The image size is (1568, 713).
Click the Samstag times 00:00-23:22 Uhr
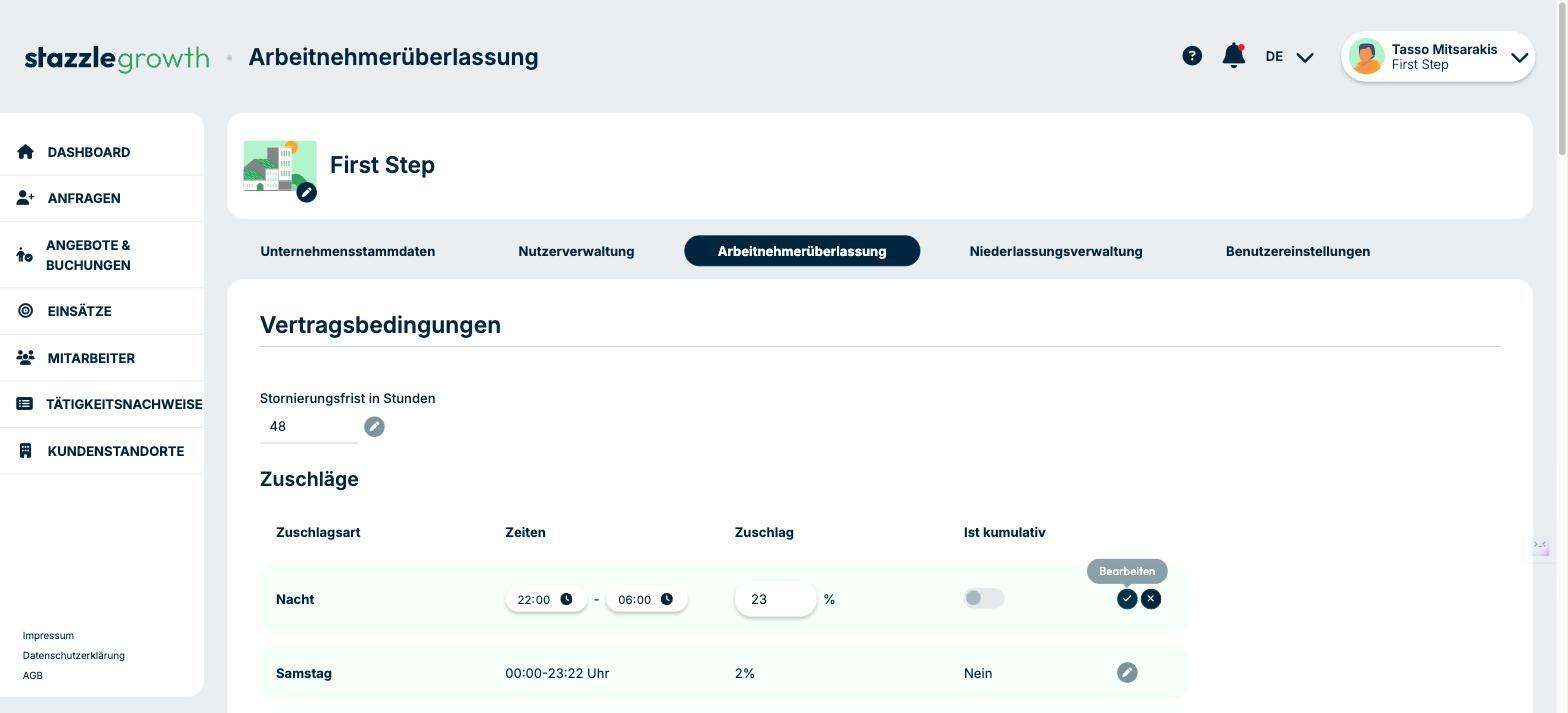pos(557,673)
